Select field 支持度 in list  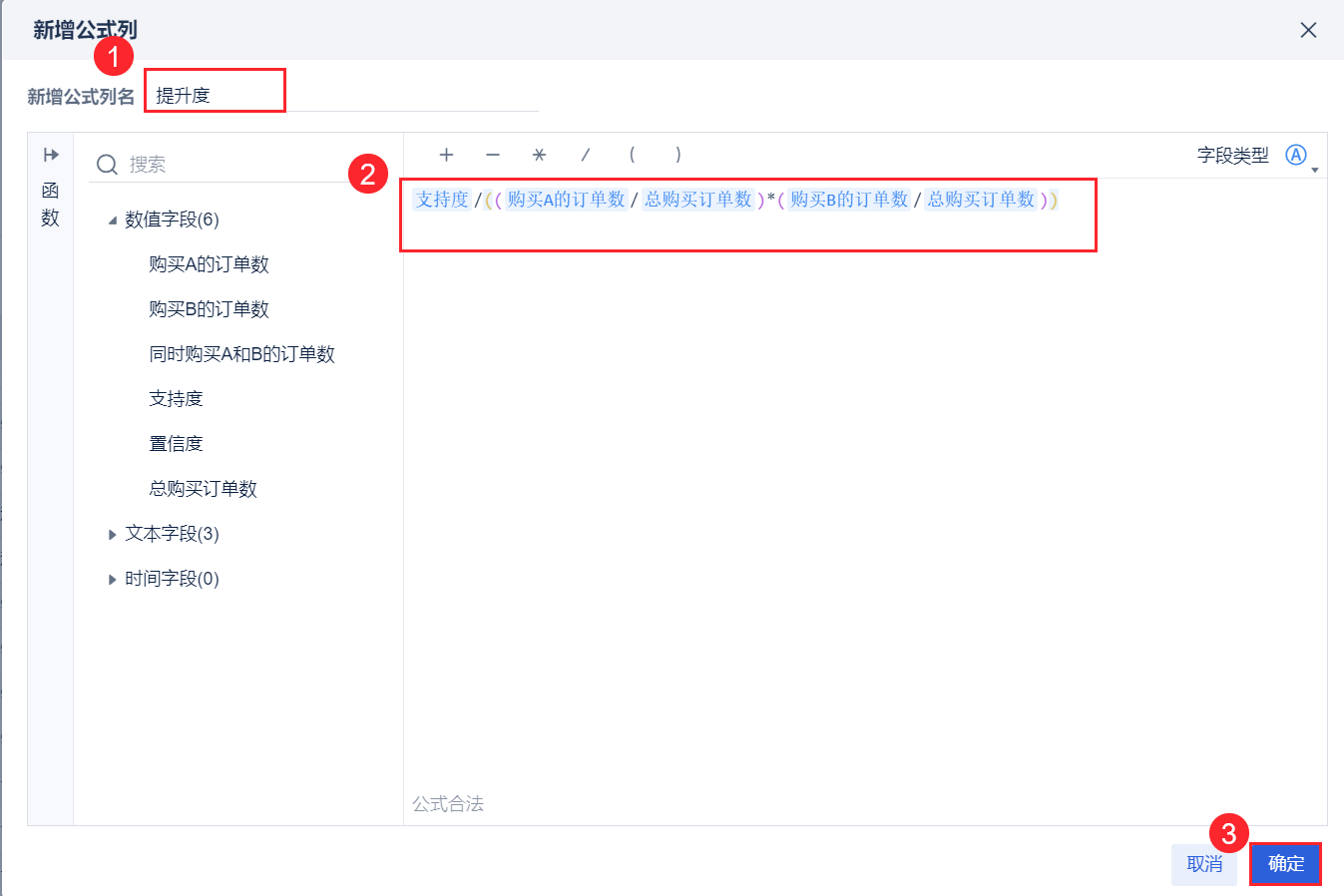click(176, 399)
